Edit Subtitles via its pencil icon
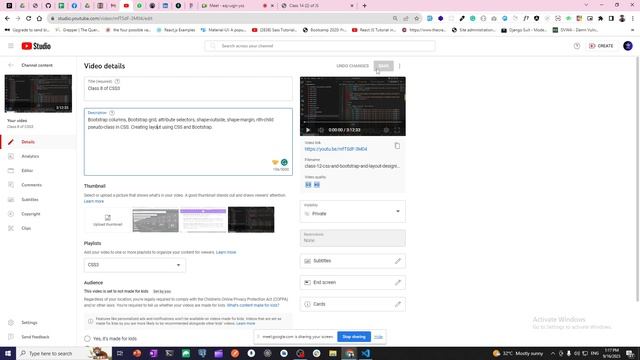640x360 pixels. (398, 261)
